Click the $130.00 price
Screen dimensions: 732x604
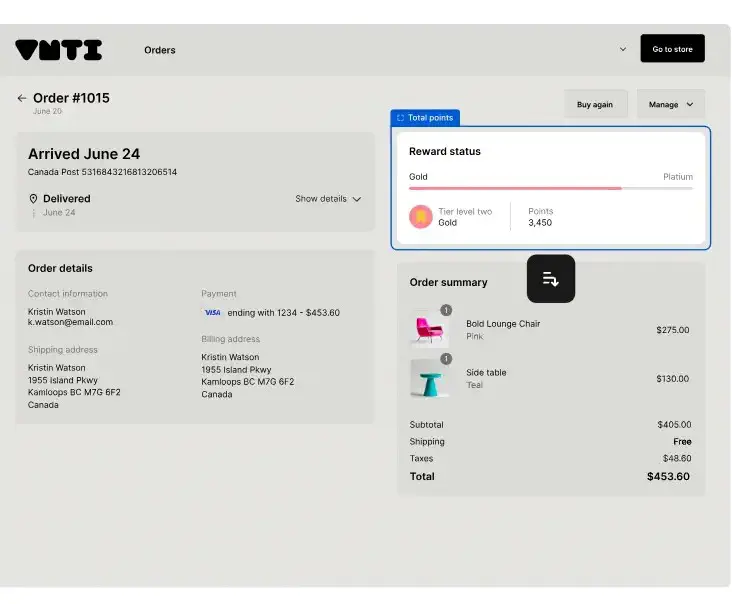pos(672,379)
